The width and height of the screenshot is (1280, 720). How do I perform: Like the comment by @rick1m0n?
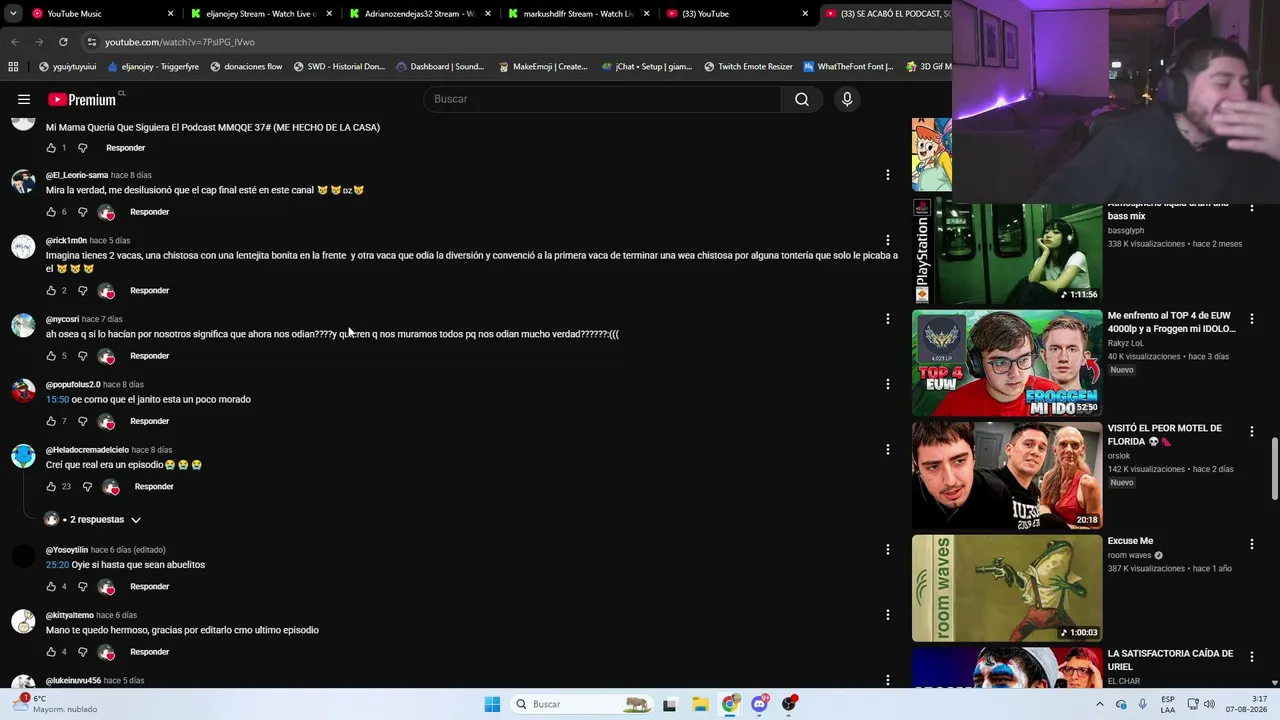point(51,290)
